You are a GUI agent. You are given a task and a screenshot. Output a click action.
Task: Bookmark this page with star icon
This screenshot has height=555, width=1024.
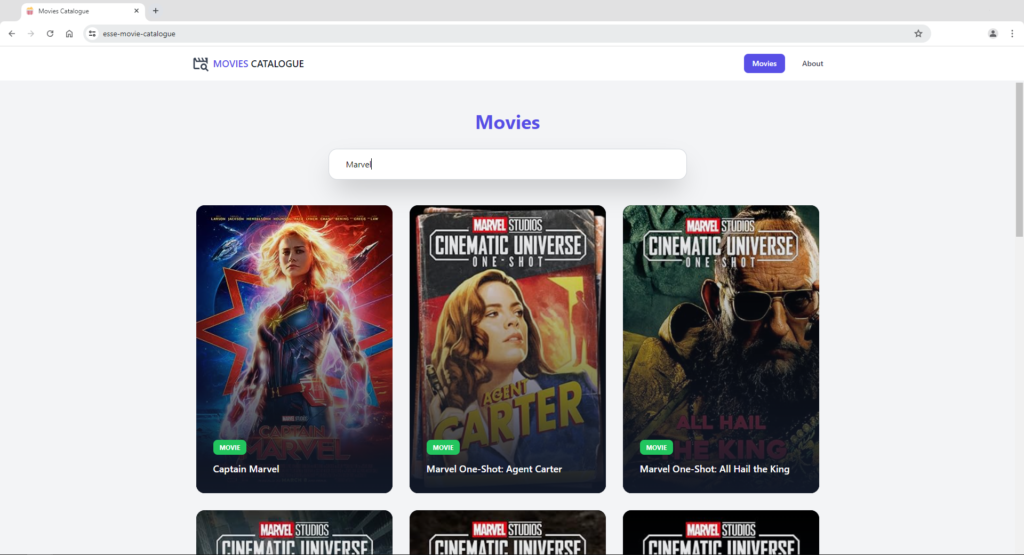(918, 33)
